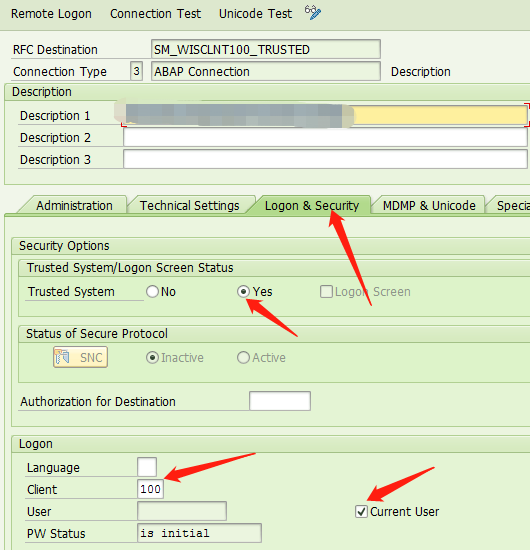Screen dimensions: 530x550
Task: Click the Authorization for Destination field
Action: pos(280,401)
